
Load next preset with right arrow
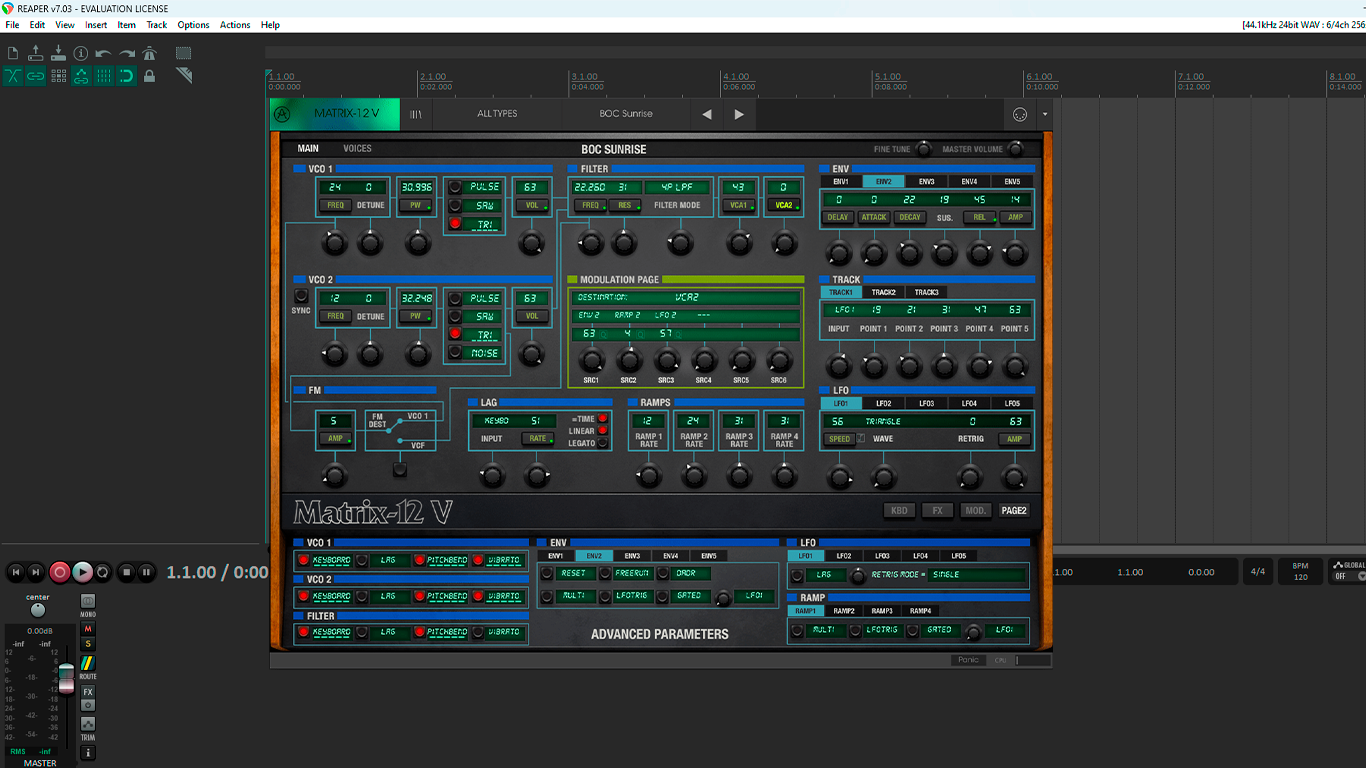pos(739,114)
